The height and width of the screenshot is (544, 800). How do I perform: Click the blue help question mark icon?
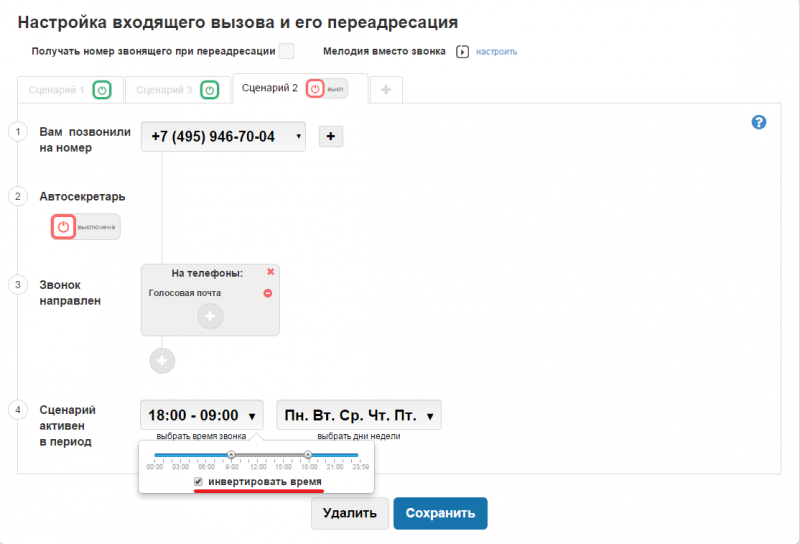pos(758,122)
